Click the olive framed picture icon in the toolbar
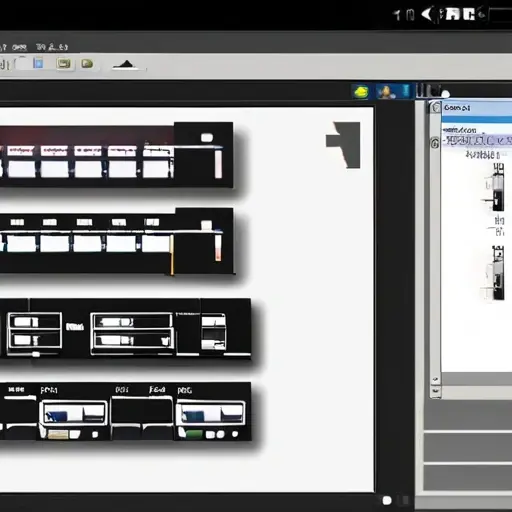 point(63,63)
